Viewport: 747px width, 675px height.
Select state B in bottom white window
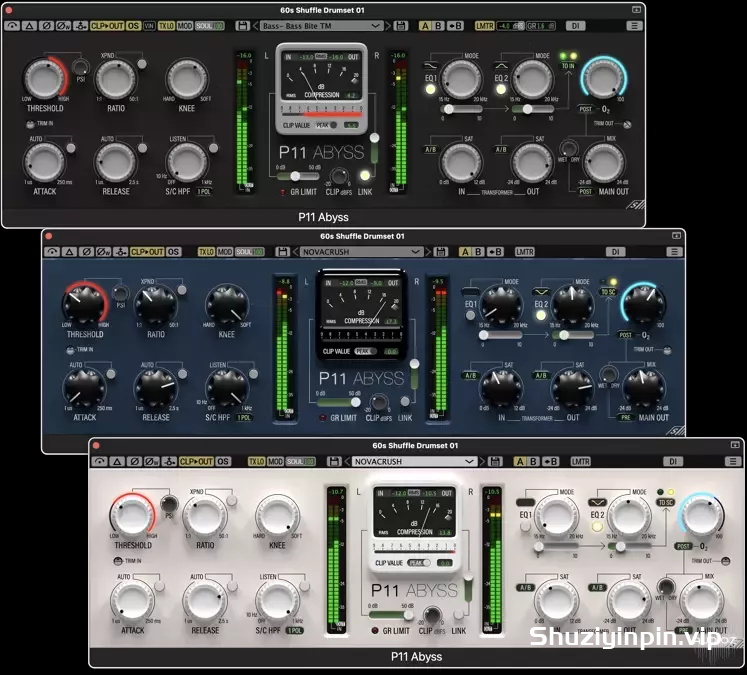point(534,461)
